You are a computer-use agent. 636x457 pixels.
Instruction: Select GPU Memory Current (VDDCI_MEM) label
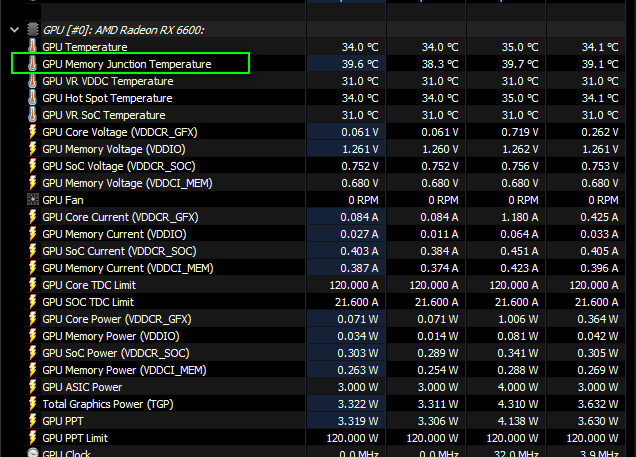[x=128, y=268]
